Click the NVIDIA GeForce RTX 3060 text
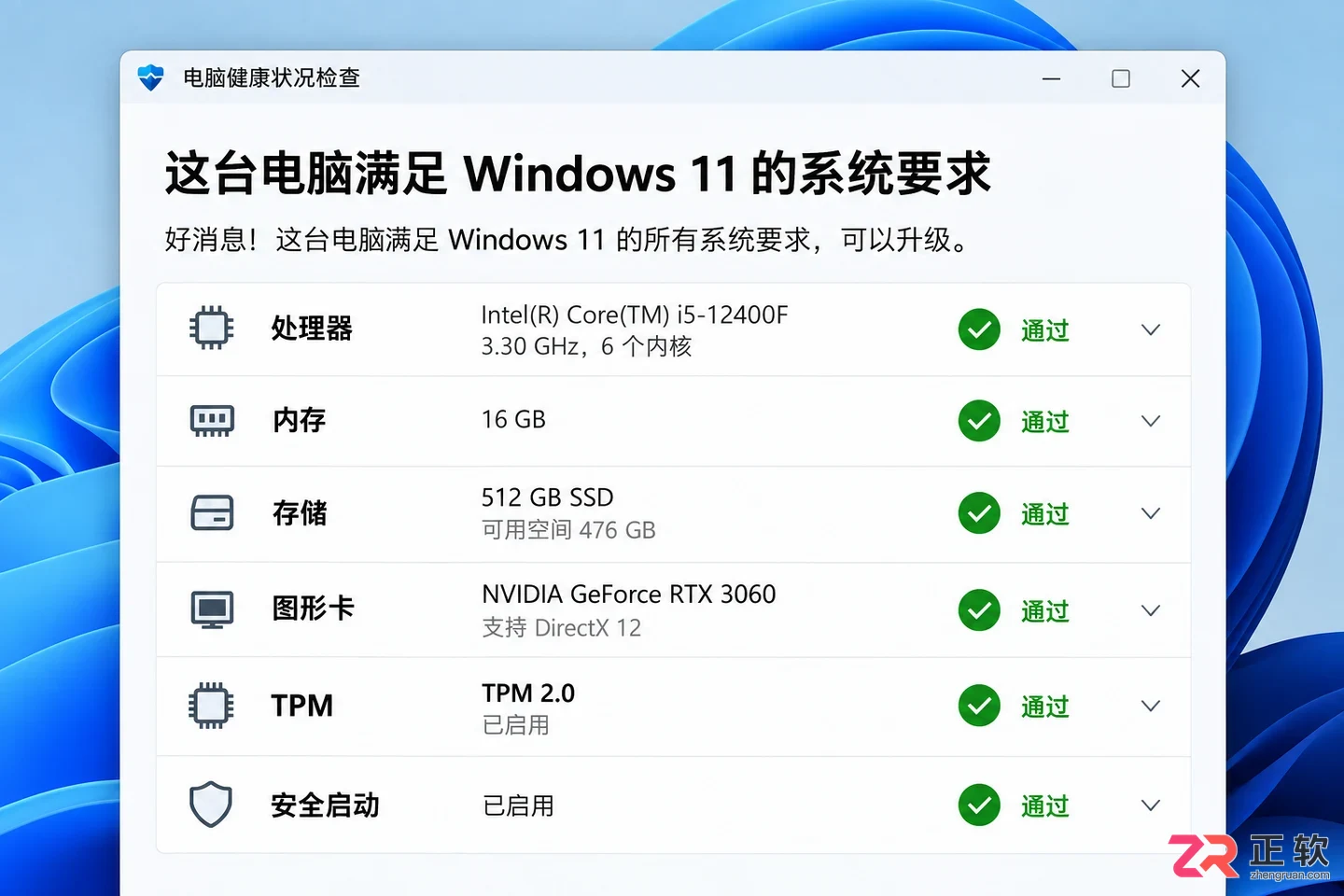Viewport: 1344px width, 896px height. click(x=629, y=595)
